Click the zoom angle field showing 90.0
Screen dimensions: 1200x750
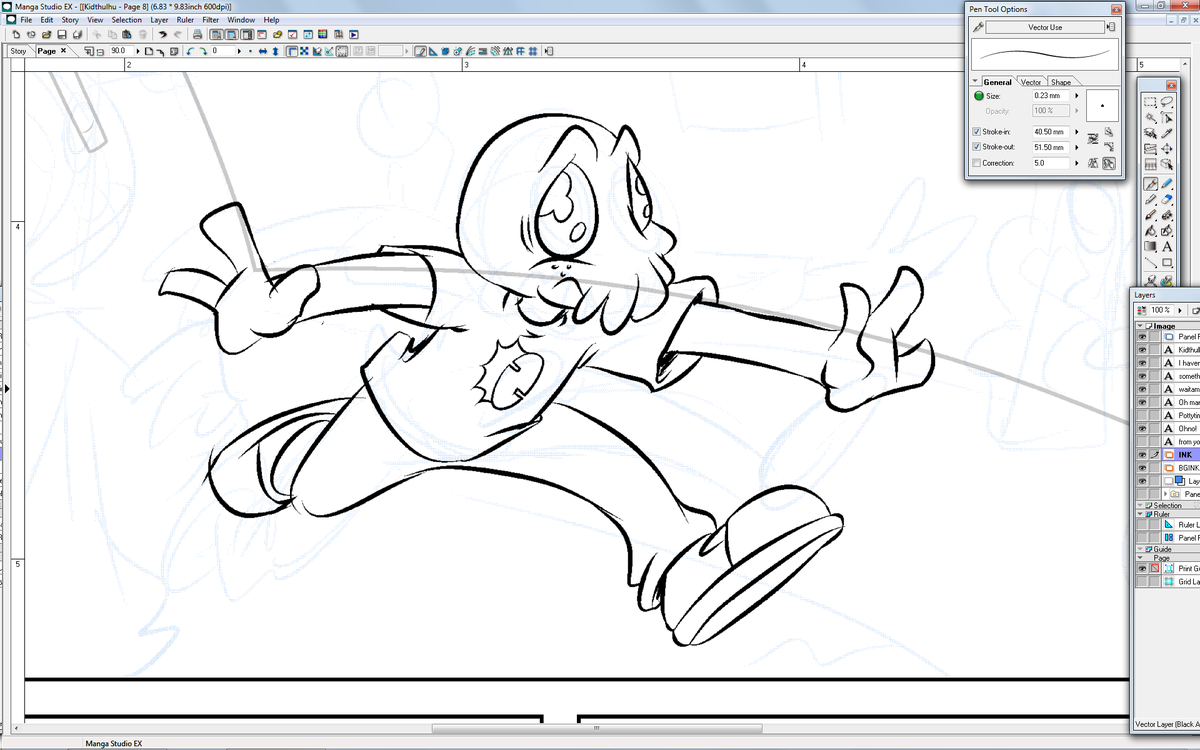pyautogui.click(x=122, y=51)
